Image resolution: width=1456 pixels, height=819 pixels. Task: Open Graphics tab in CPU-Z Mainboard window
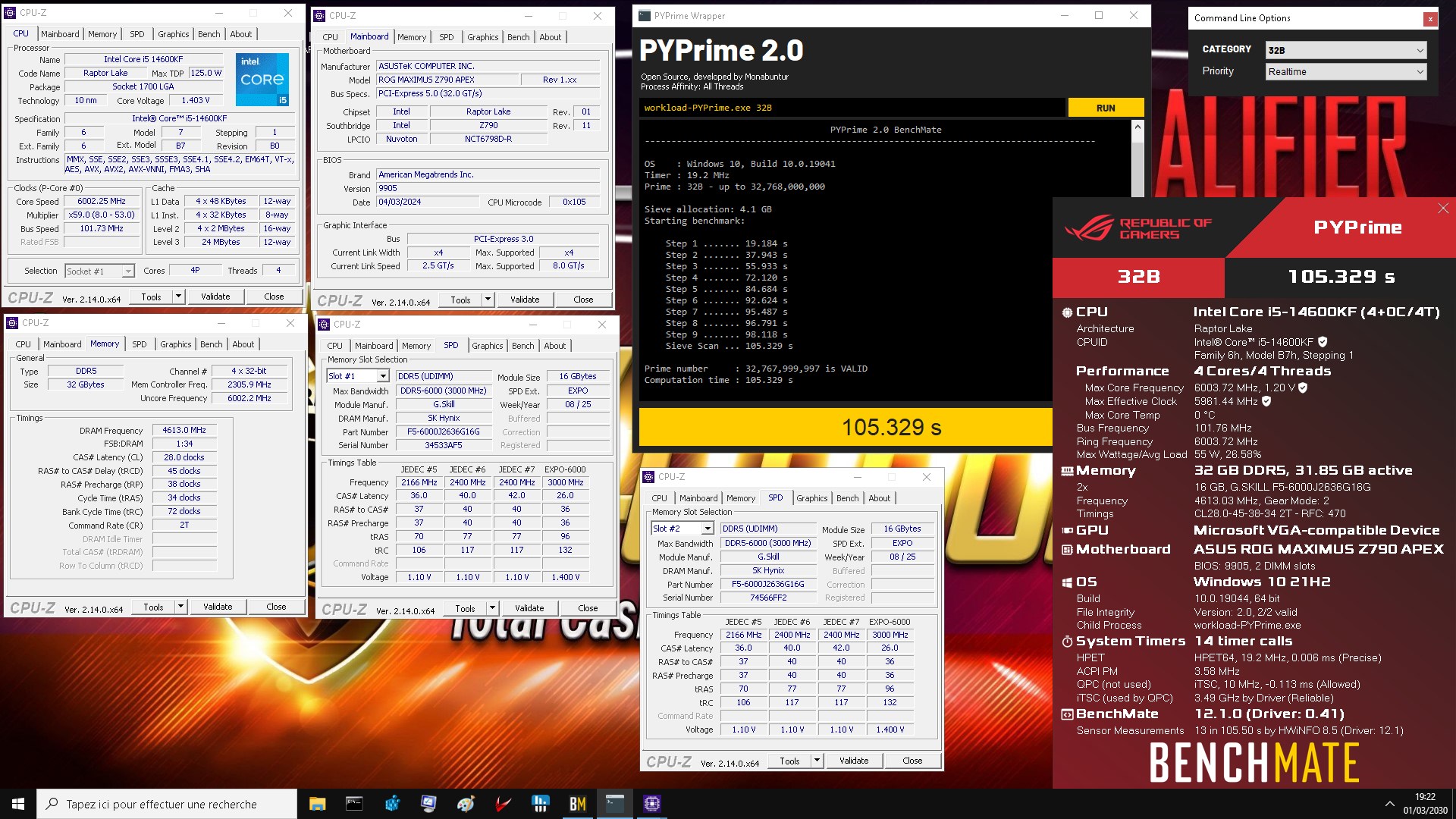tap(482, 37)
